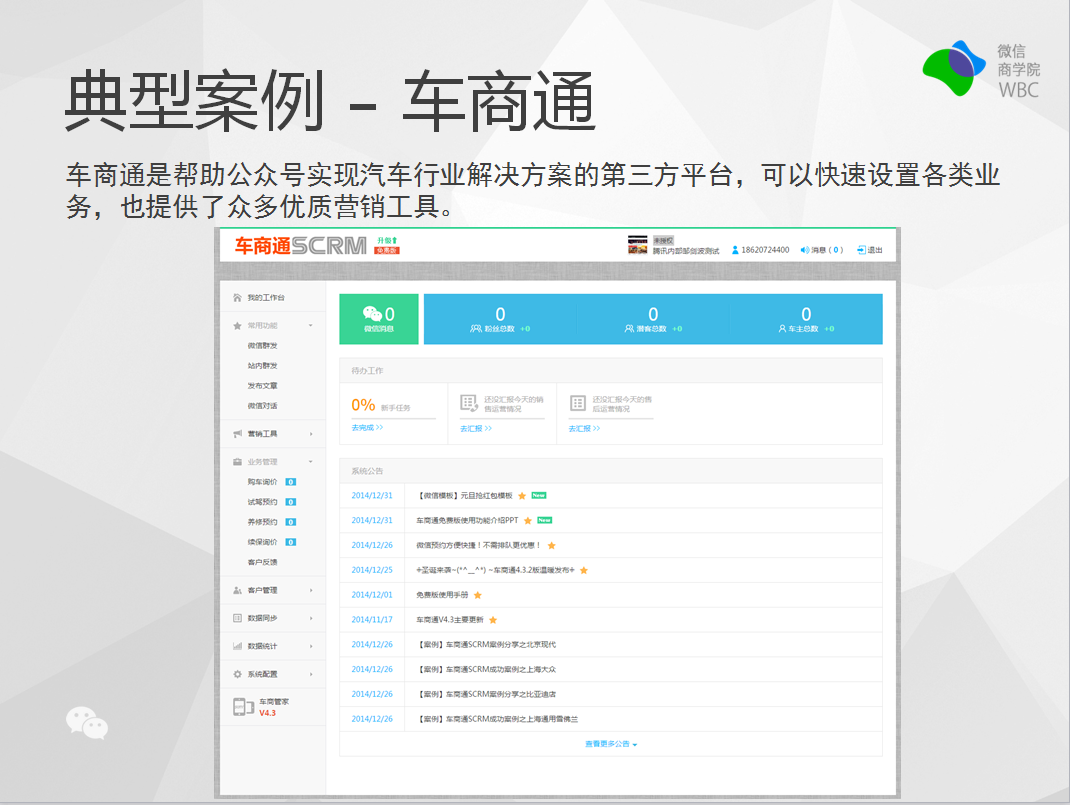The width and height of the screenshot is (1070, 805).
Task: Click the star icon beside 常用功能
Action: 237,325
